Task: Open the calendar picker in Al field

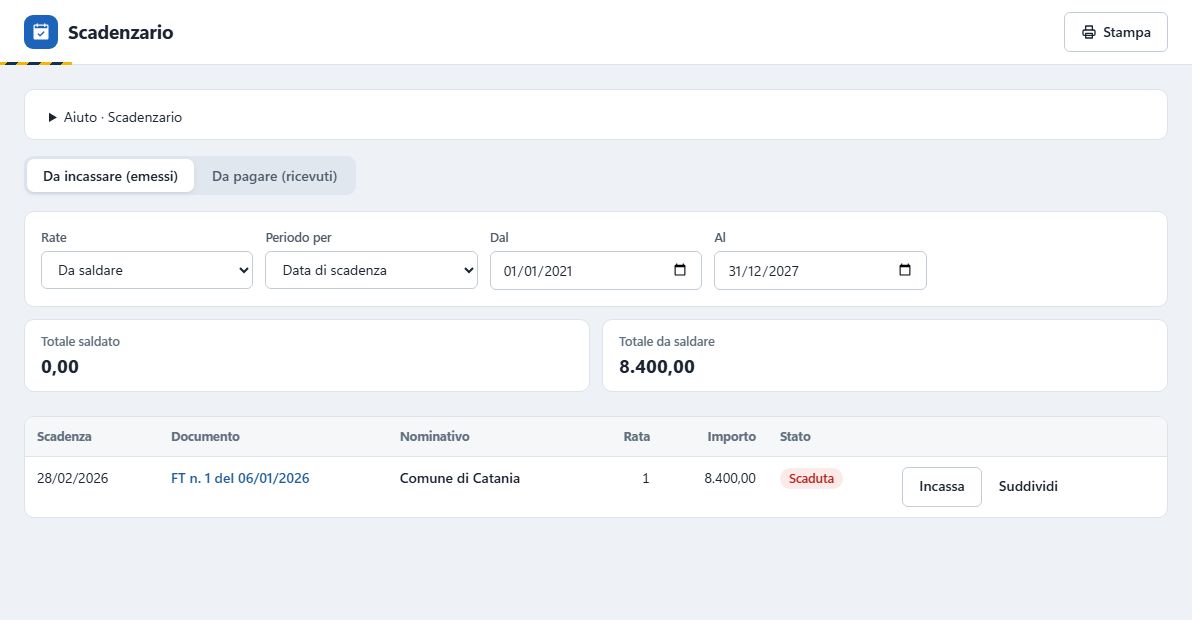Action: click(905, 270)
